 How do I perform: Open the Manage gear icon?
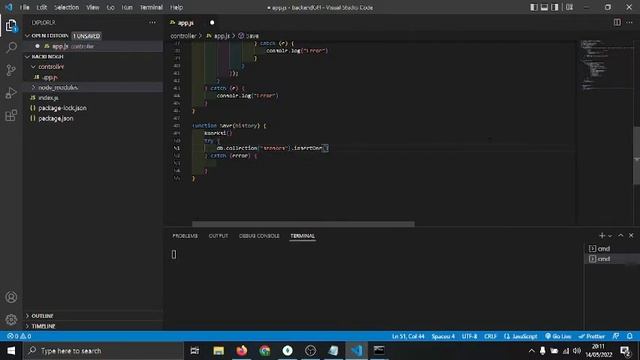click(11, 319)
